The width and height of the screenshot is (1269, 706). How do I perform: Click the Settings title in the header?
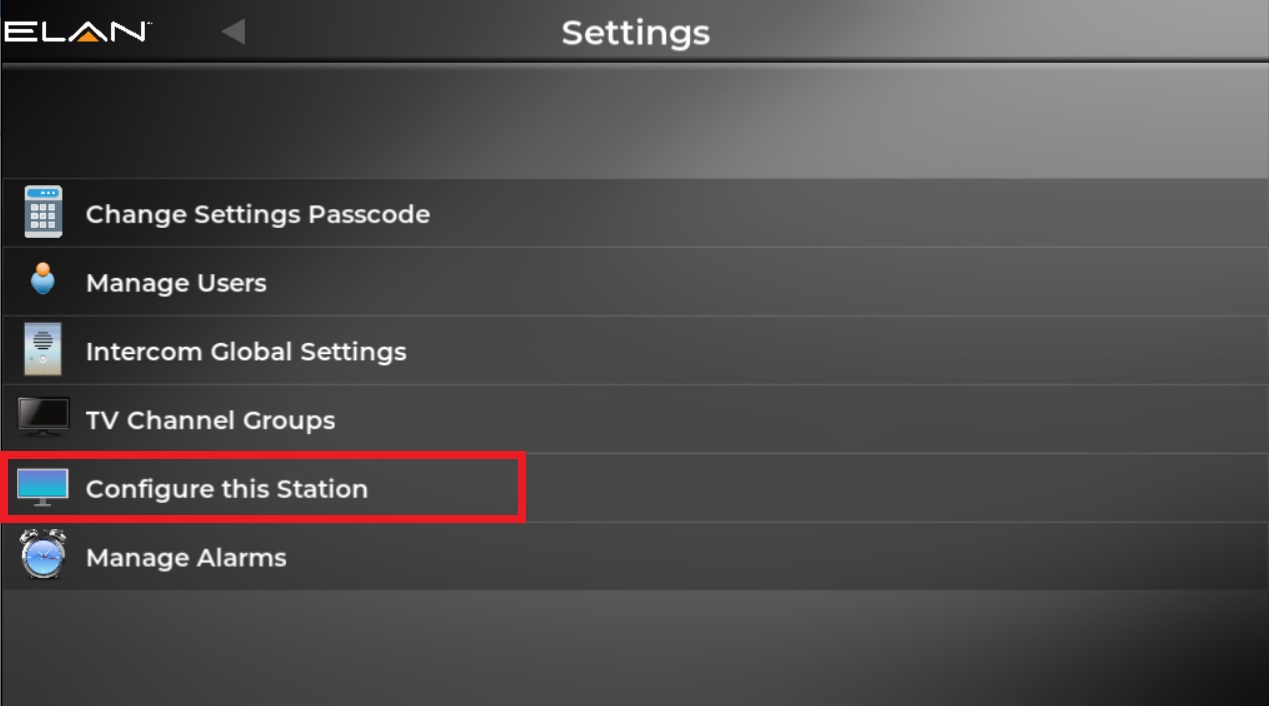635,33
